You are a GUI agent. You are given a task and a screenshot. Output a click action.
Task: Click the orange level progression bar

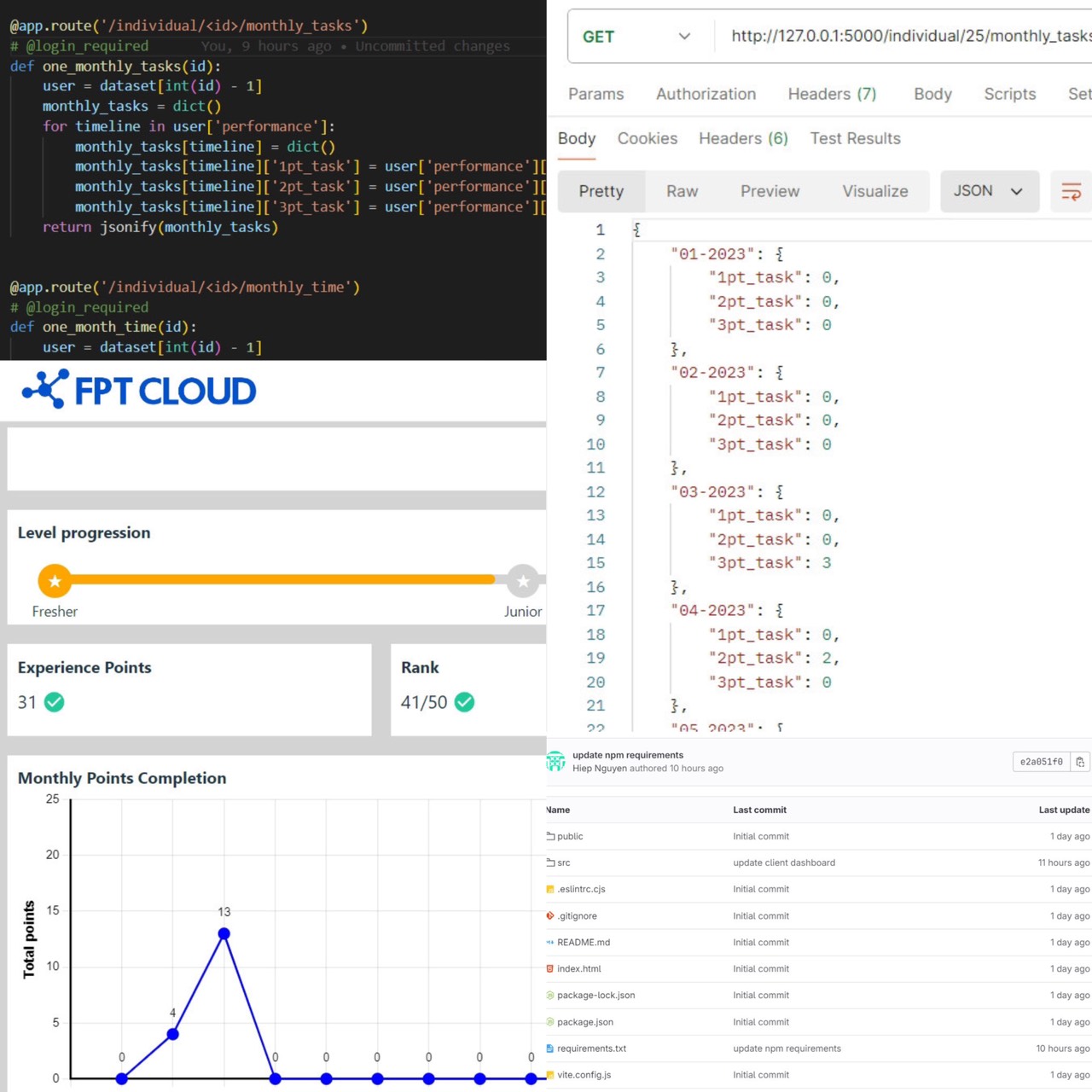(x=282, y=580)
